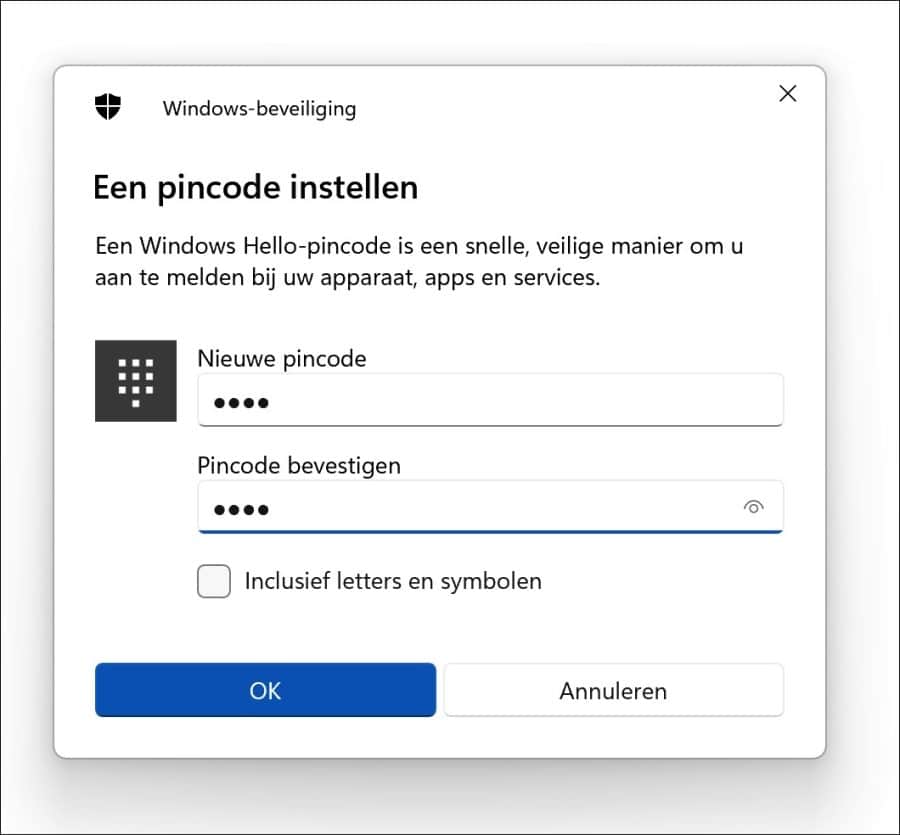Toggle the checkbox below the PIN fields
This screenshot has height=835, width=900.
pos(213,581)
